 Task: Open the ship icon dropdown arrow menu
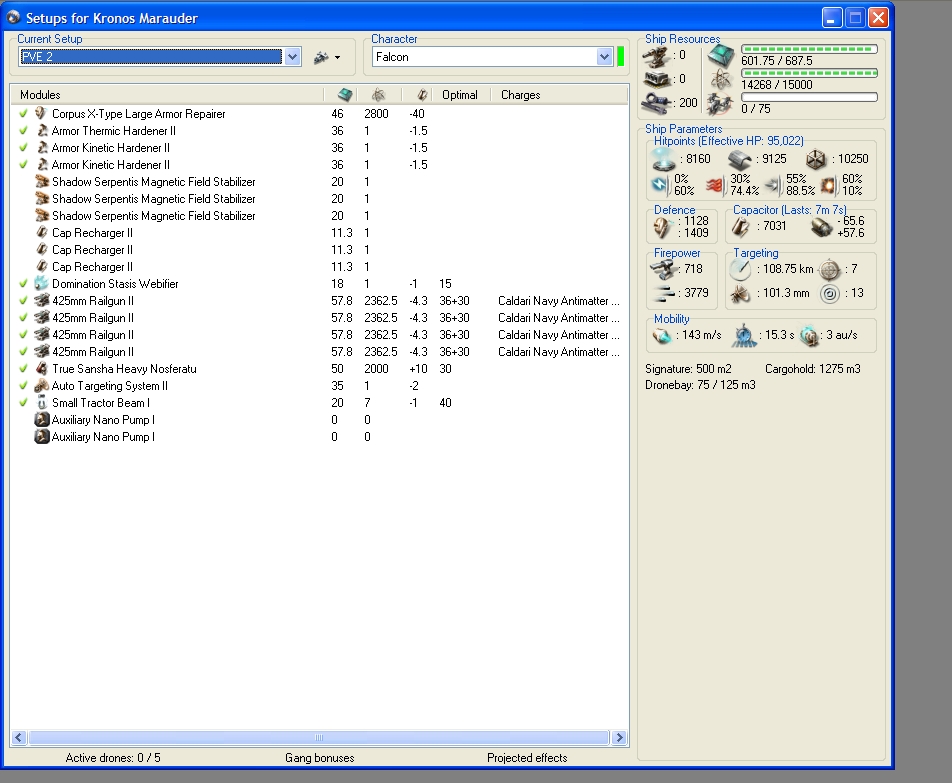tap(337, 58)
